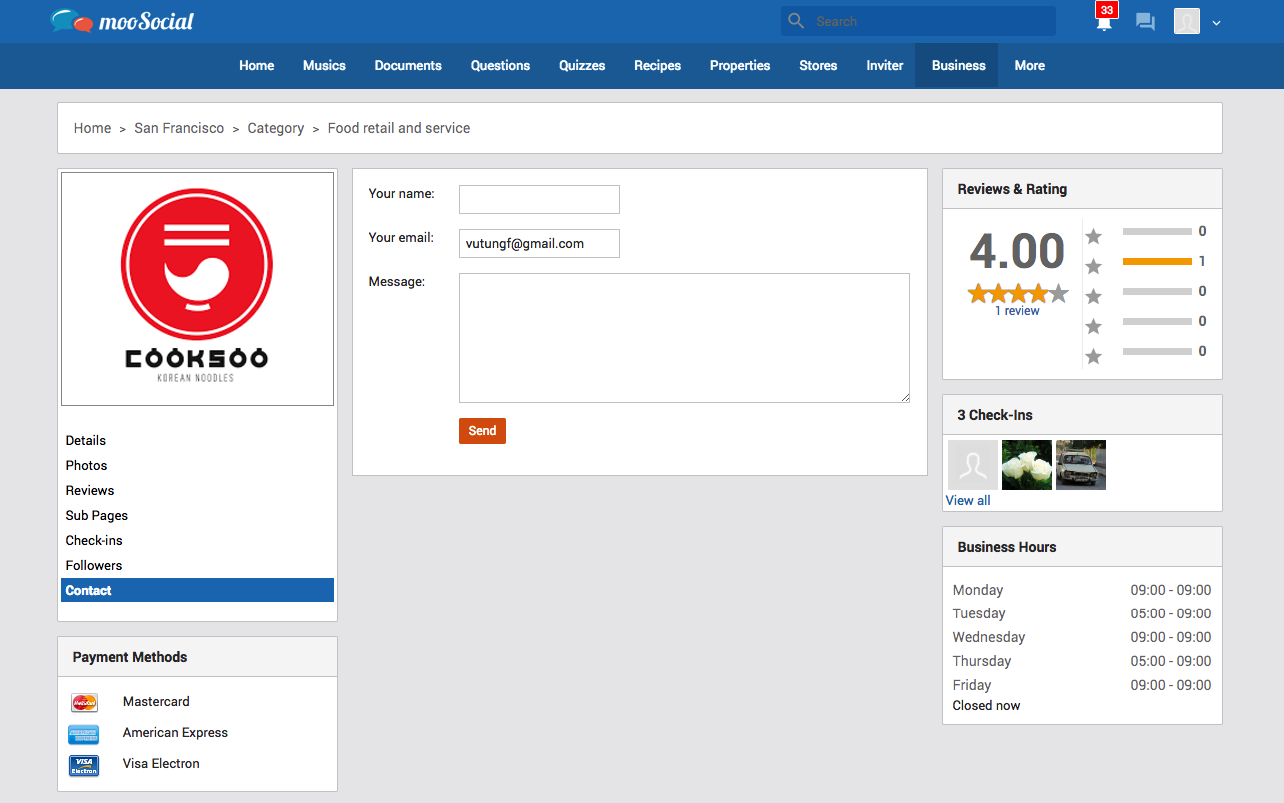1284x803 pixels.
Task: Click the top gray rating bar
Action: [x=1157, y=231]
